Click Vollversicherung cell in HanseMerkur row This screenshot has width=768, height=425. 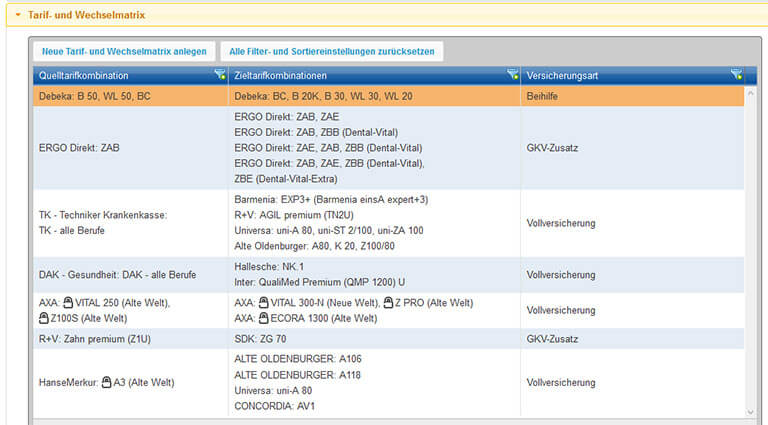pos(632,382)
